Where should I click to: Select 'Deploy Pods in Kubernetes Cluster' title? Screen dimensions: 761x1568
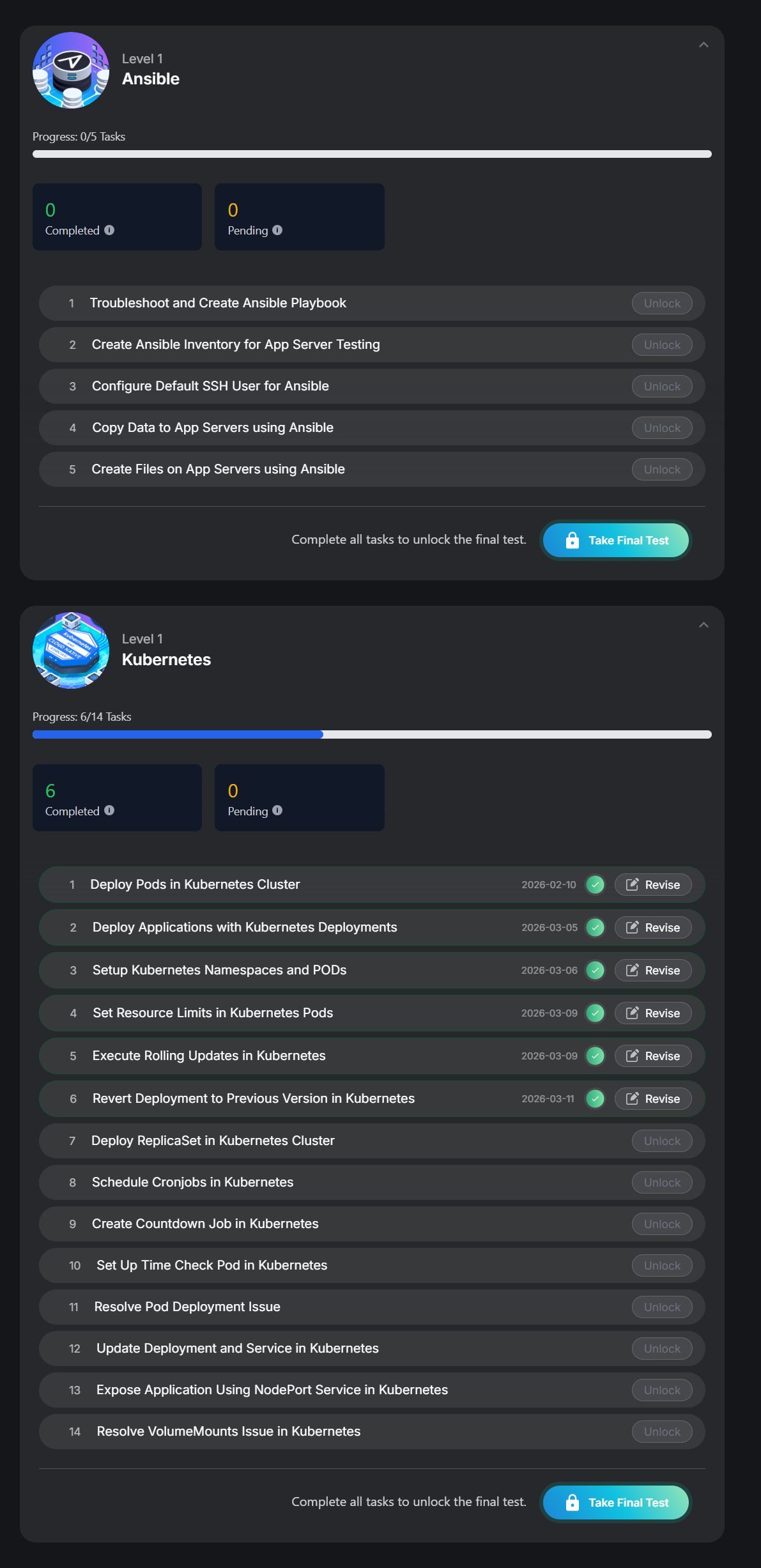(x=195, y=884)
